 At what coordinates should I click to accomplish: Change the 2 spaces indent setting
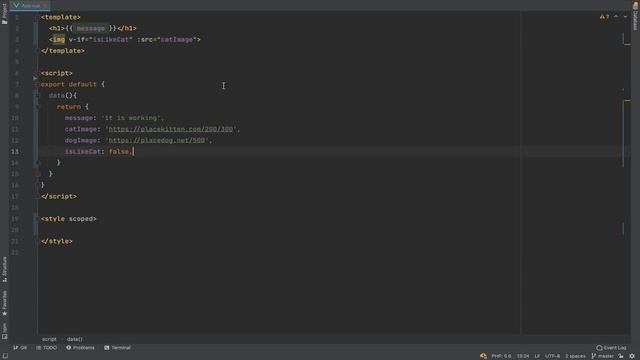(x=575, y=356)
